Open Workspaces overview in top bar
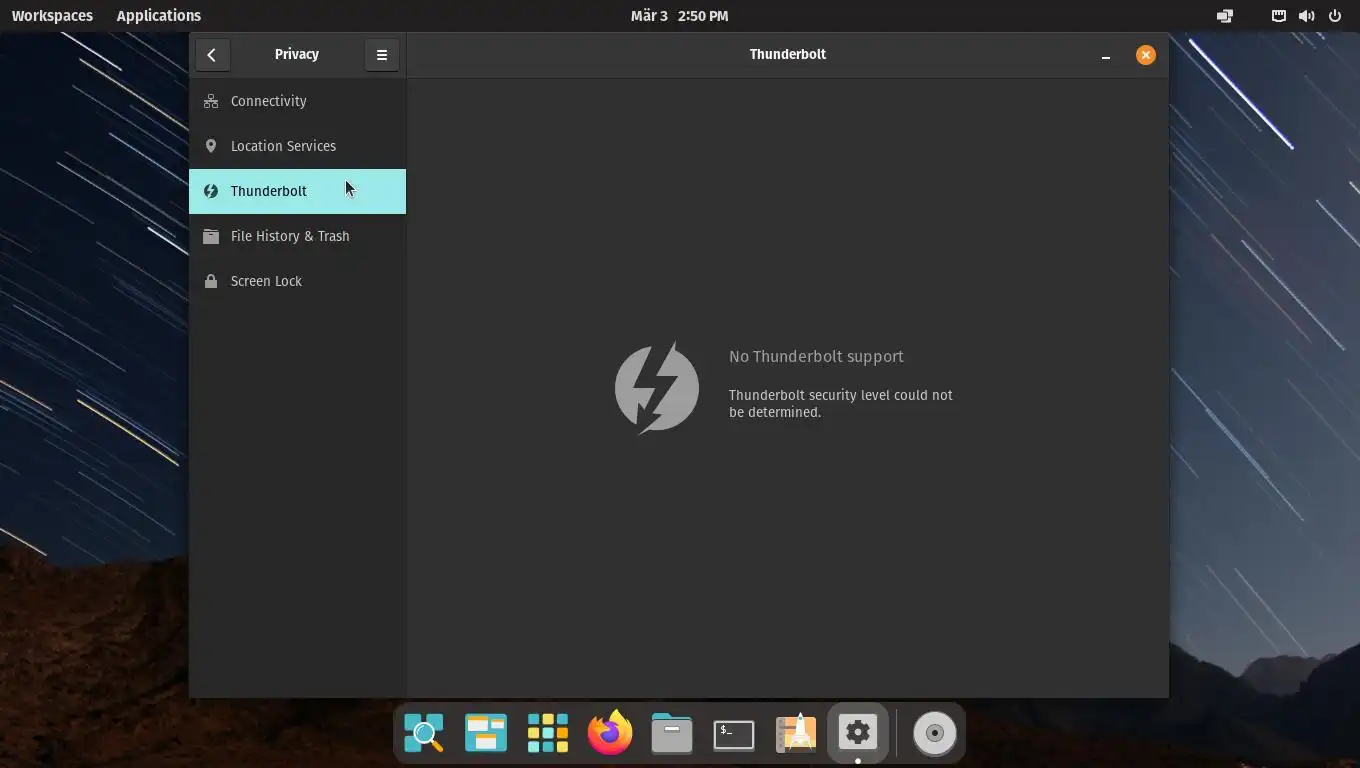The width and height of the screenshot is (1360, 768). pyautogui.click(x=52, y=15)
